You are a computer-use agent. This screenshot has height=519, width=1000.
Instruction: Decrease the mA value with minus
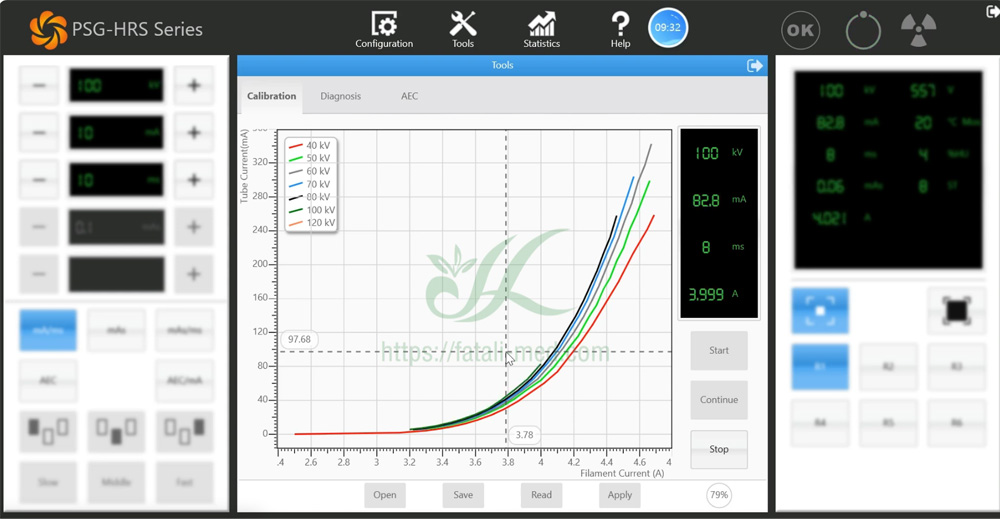pyautogui.click(x=39, y=133)
